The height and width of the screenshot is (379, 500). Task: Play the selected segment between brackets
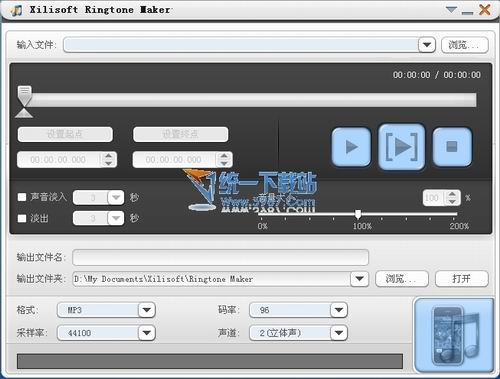click(401, 146)
